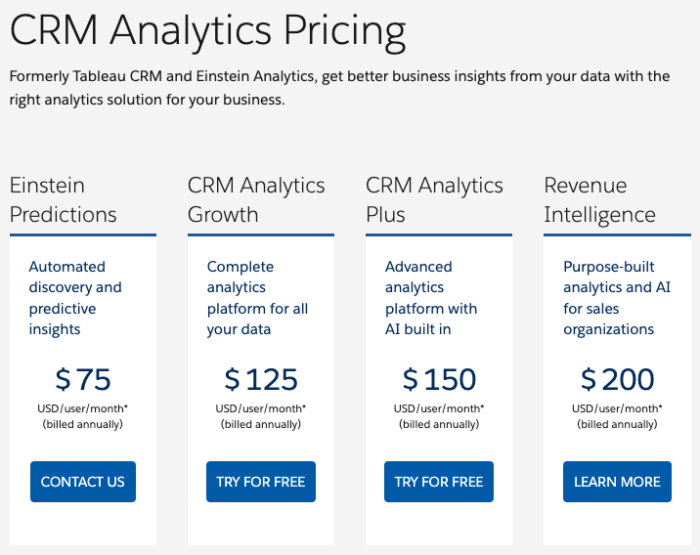Click TRY FOR FREE under CRM Analytics Growth

[261, 481]
